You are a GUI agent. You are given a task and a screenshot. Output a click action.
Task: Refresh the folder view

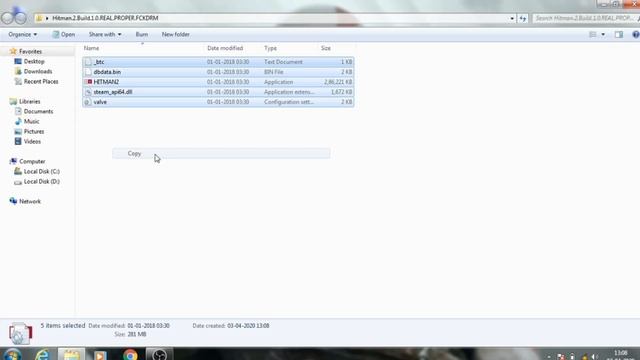pos(523,18)
